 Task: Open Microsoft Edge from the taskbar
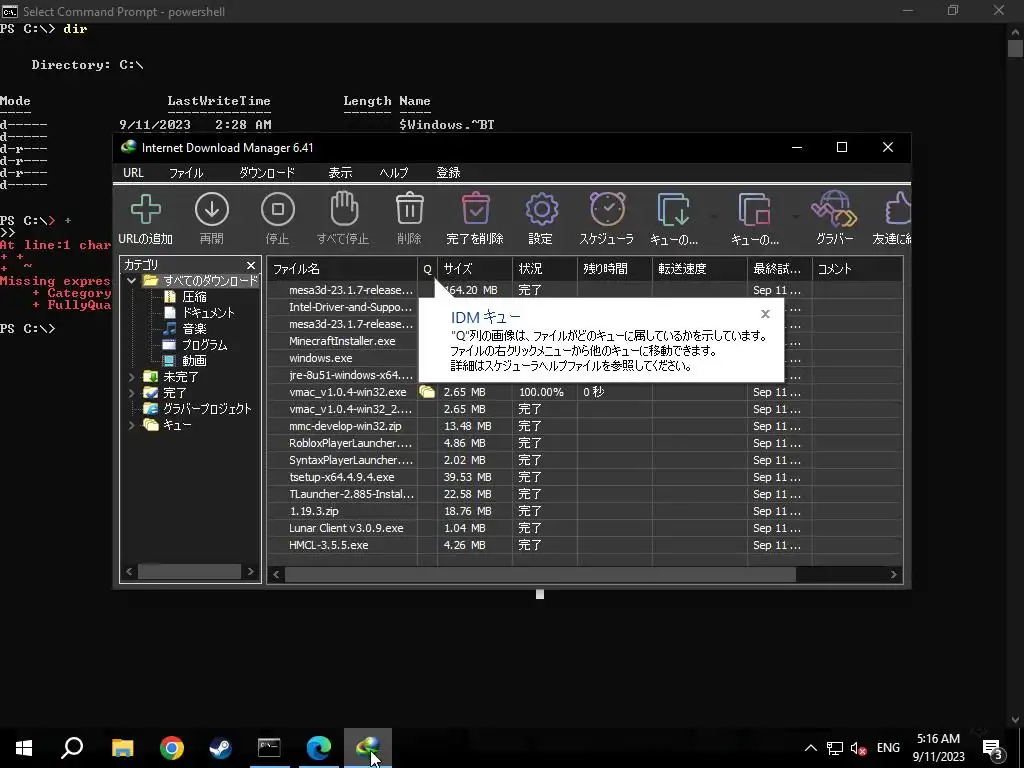point(319,748)
